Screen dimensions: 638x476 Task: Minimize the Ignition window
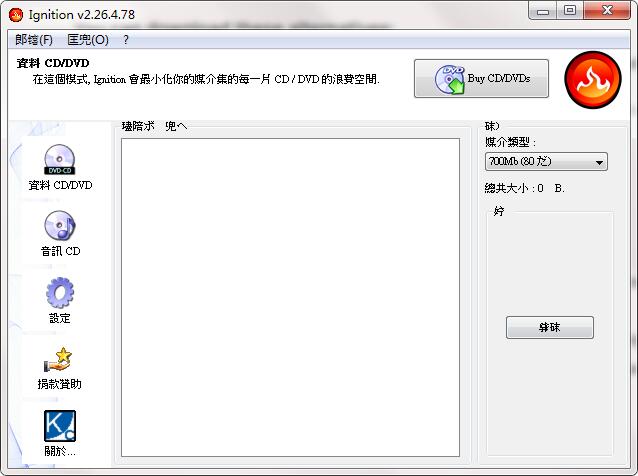coord(543,10)
